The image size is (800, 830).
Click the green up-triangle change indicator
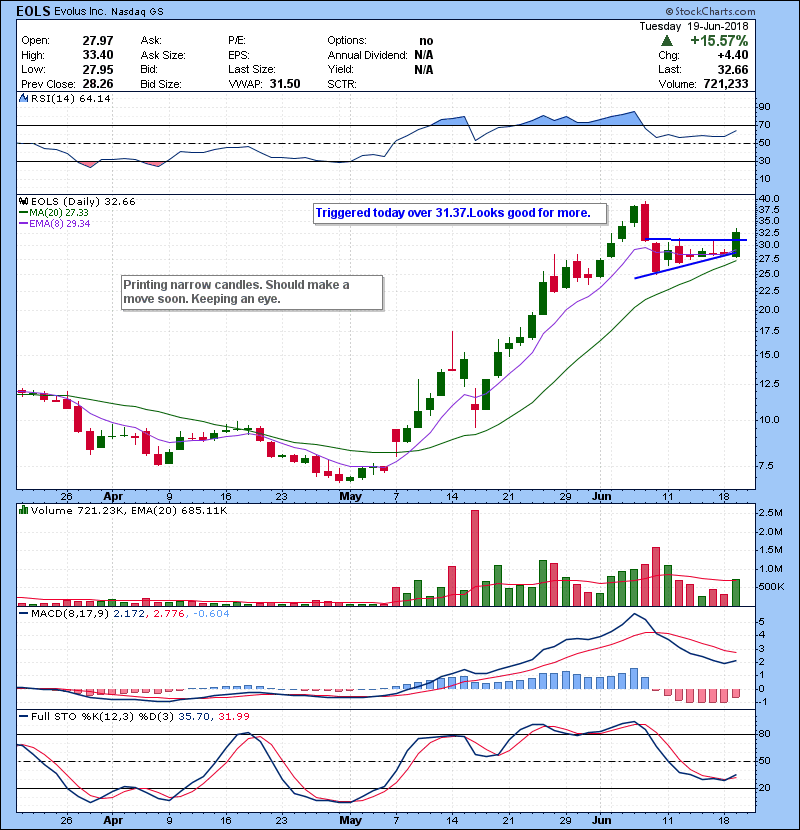pos(667,41)
